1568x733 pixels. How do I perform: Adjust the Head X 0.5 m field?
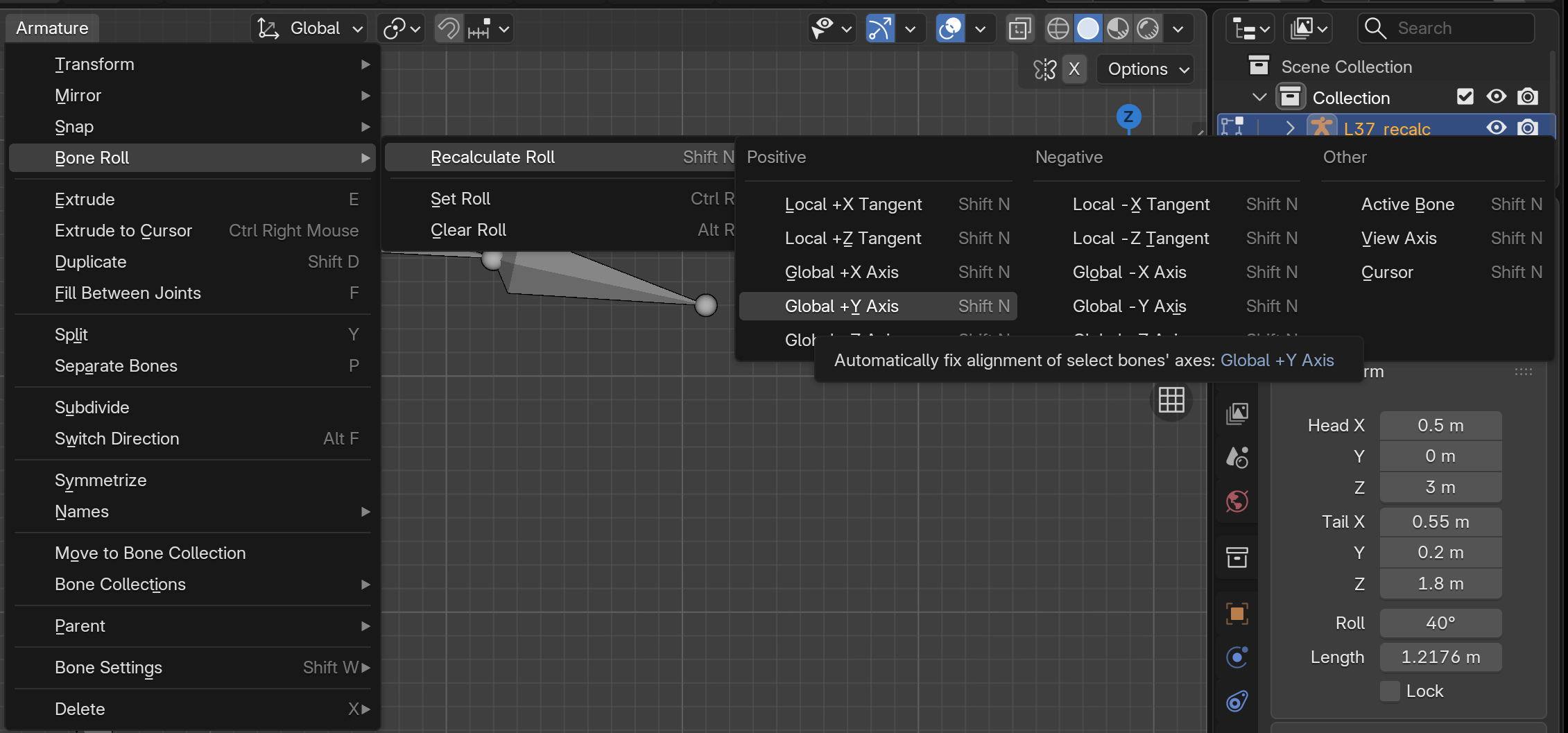click(x=1440, y=426)
